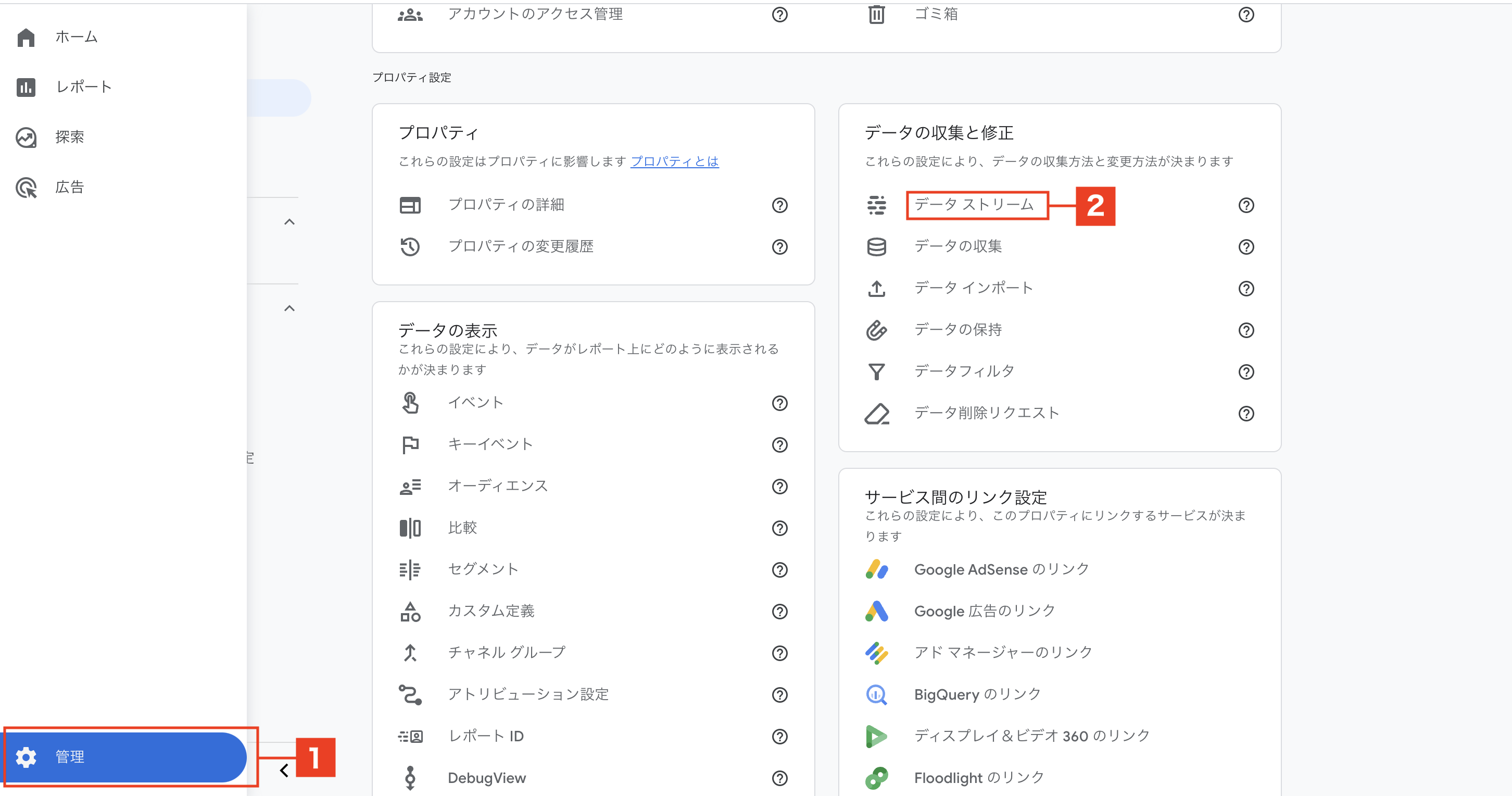This screenshot has height=796, width=1512.
Task: Open Floodlight のリンク
Action: [x=979, y=778]
